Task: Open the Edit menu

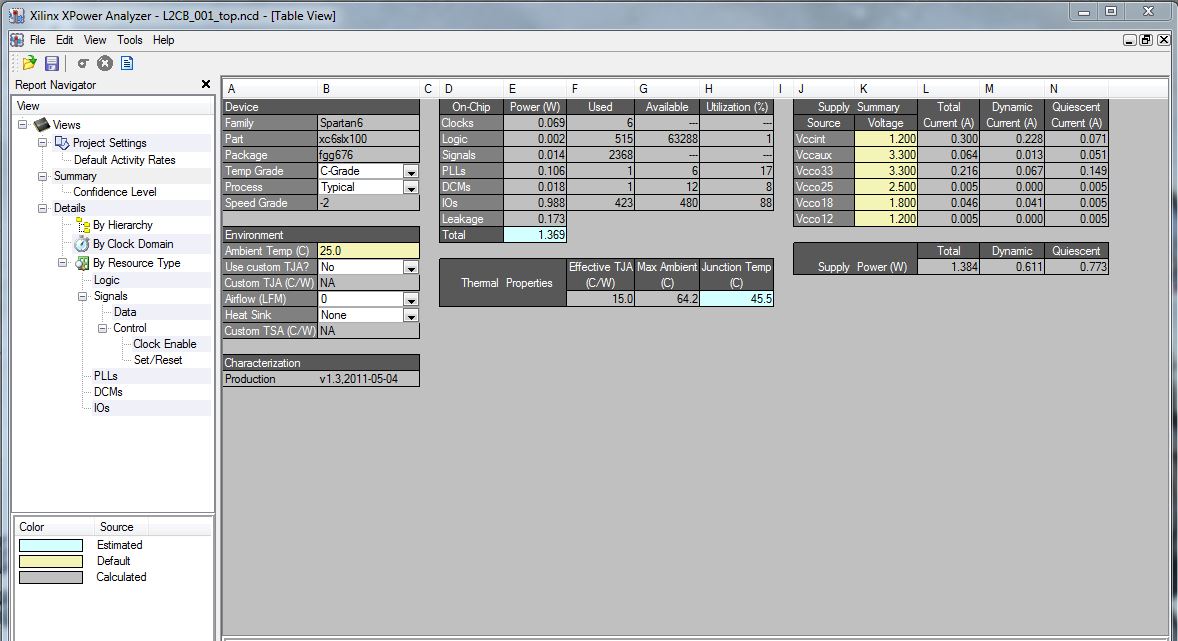Action: point(65,40)
